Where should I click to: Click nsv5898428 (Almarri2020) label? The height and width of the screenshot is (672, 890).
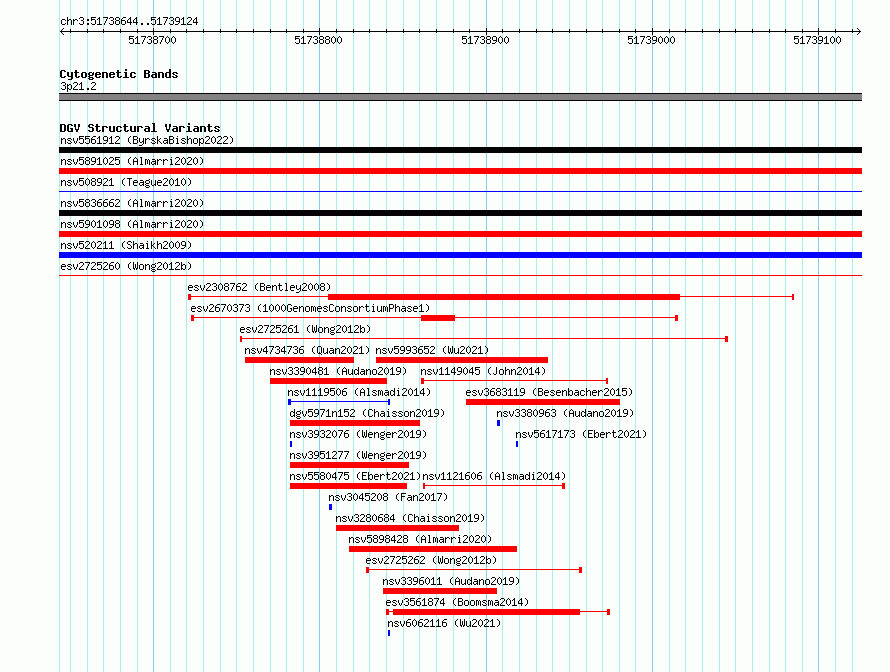(x=421, y=539)
